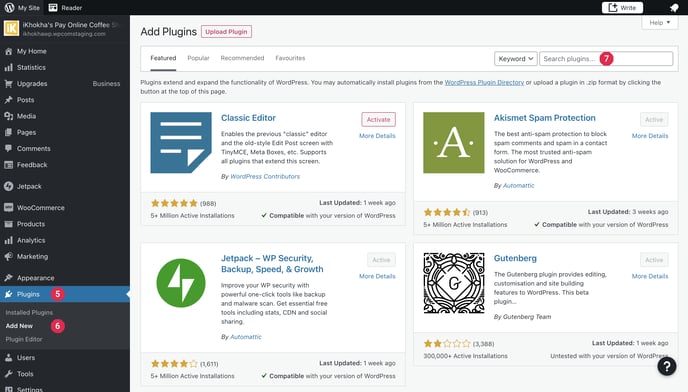
Task: Click the Tools wrench icon
Action: pos(8,374)
